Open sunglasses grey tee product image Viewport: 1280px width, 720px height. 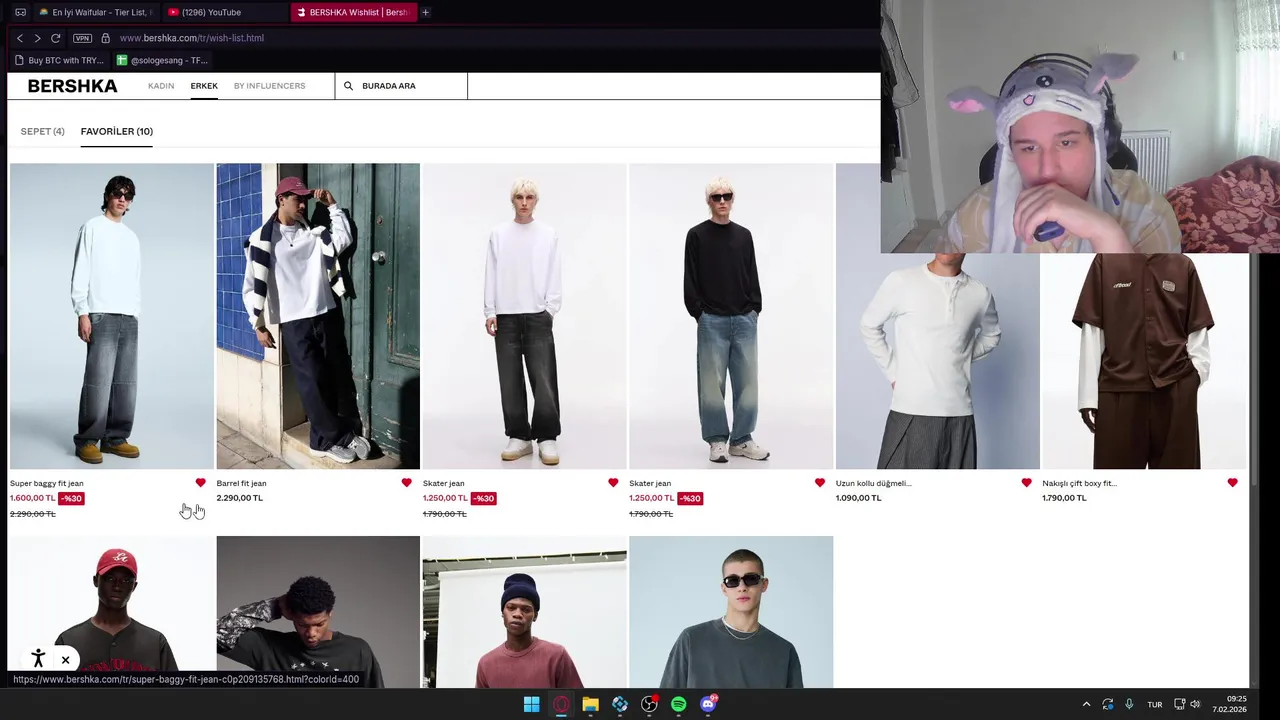tap(731, 612)
